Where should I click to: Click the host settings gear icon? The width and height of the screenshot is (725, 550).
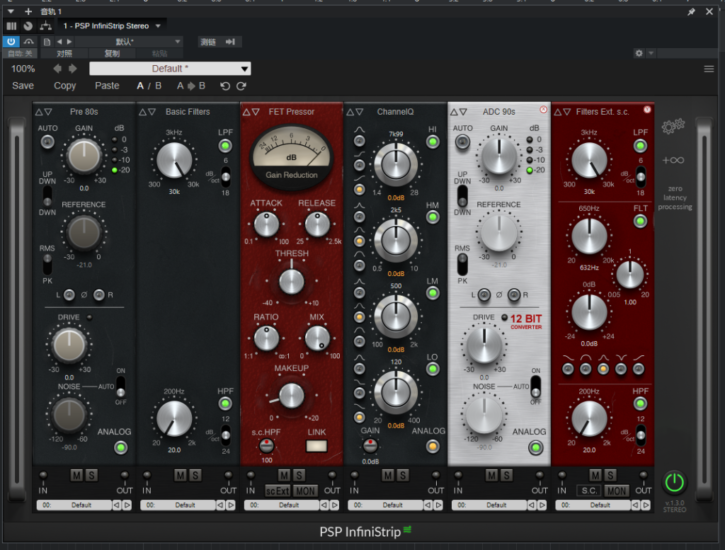click(640, 52)
